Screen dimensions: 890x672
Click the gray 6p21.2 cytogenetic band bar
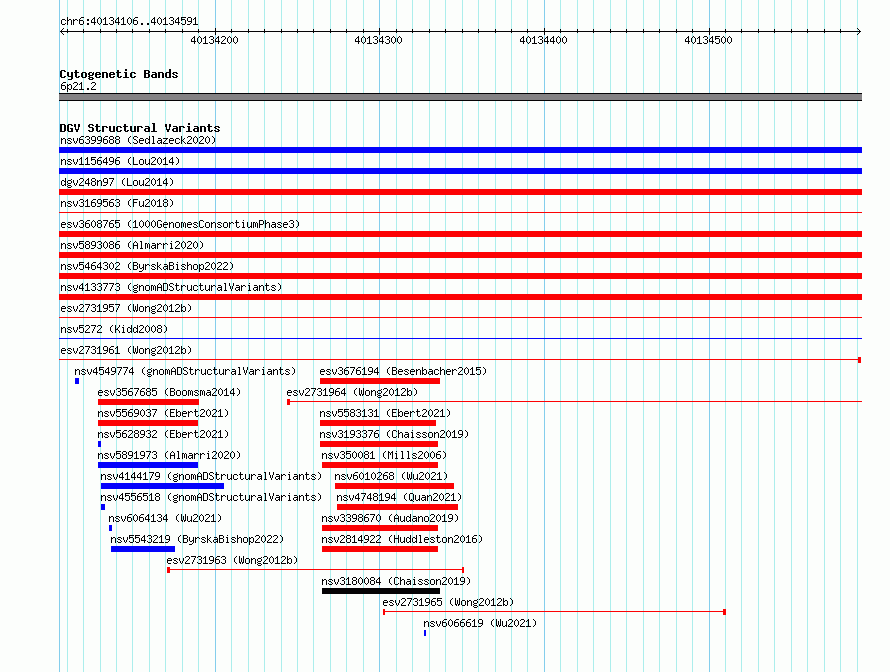click(x=460, y=97)
